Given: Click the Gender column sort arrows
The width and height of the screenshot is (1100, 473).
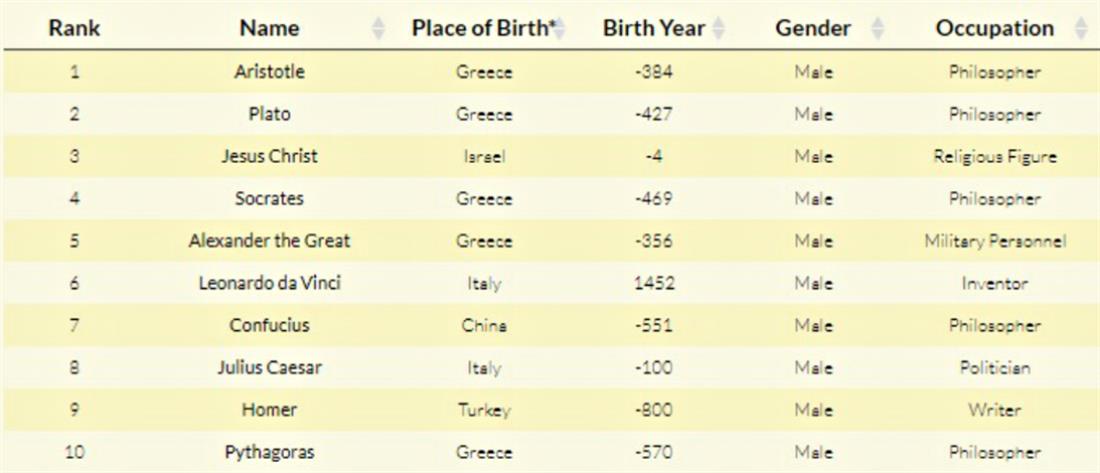Looking at the screenshot, I should pyautogui.click(x=877, y=29).
